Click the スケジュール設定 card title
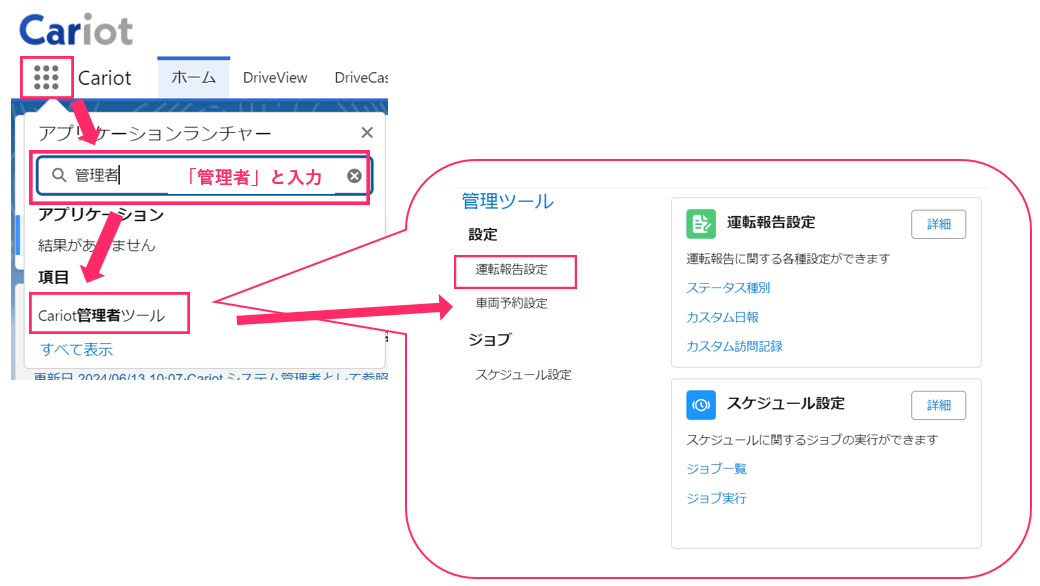Image resolution: width=1040 pixels, height=586 pixels. 786,403
